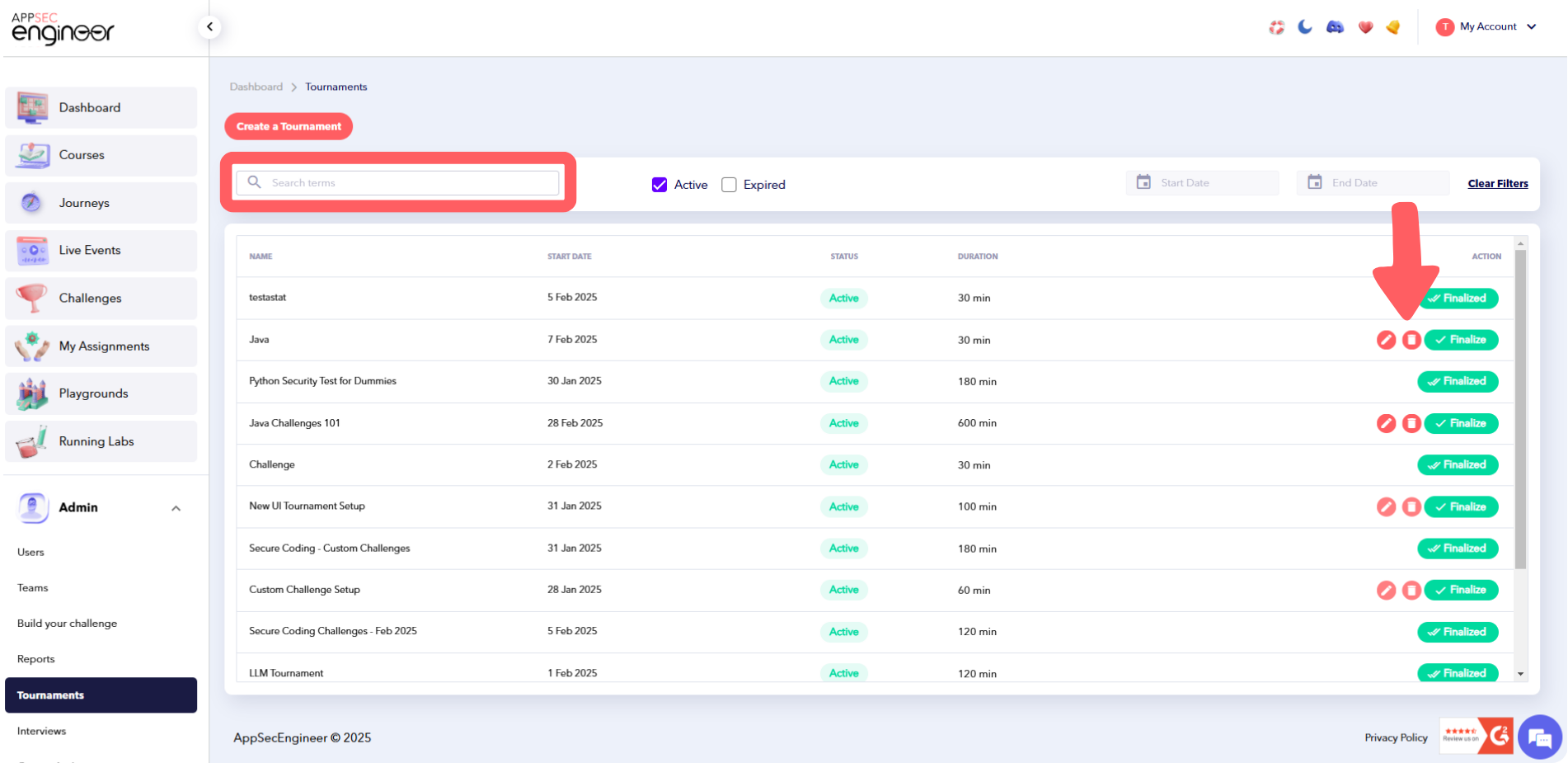Click the Clear Filters link
The width and height of the screenshot is (1568, 763).
point(1497,183)
